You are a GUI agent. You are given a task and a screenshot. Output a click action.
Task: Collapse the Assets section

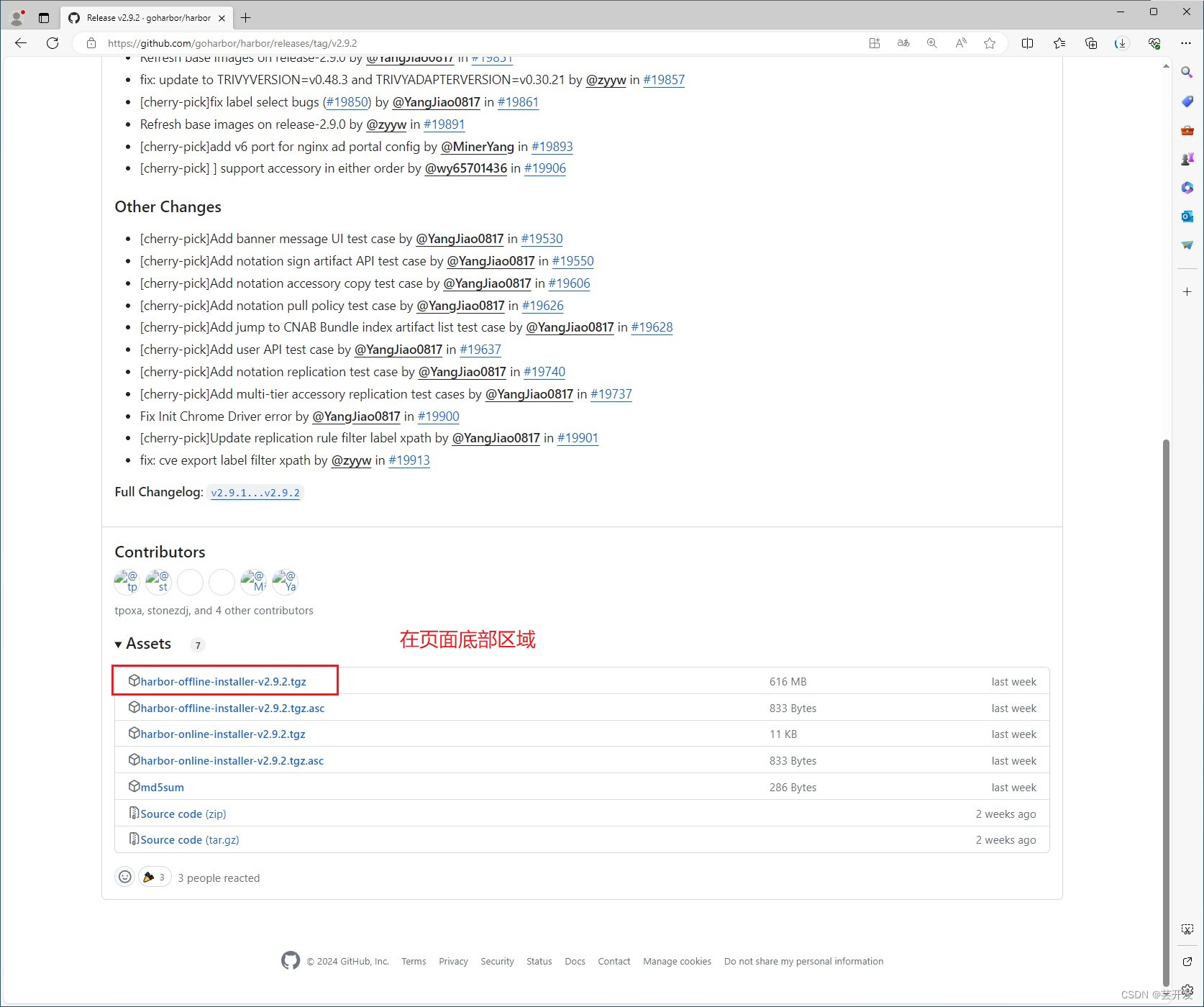point(144,644)
